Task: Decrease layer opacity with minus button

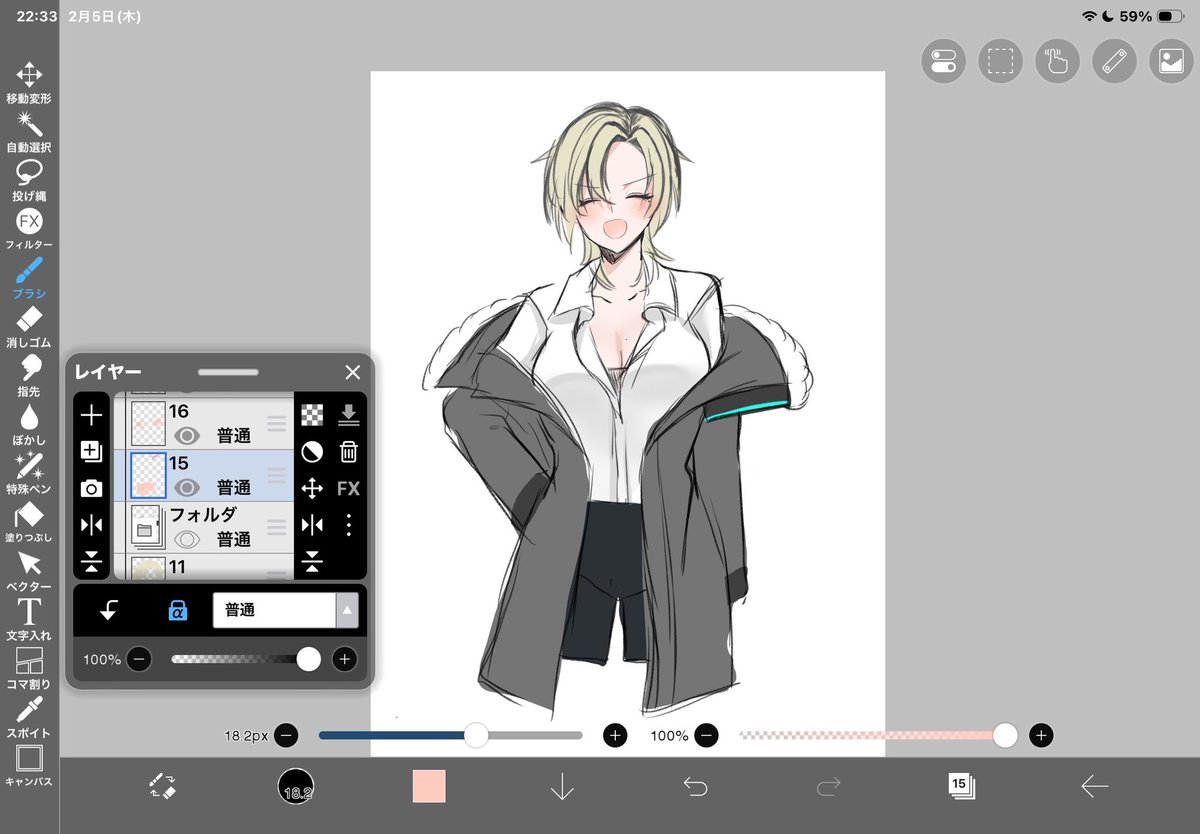Action: (x=139, y=659)
